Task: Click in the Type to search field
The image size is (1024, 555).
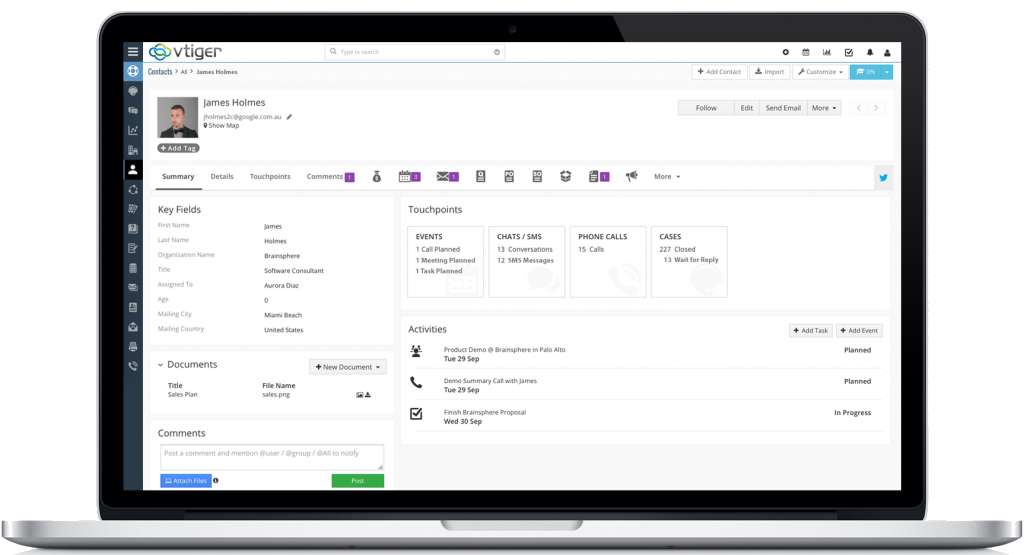Action: pos(415,52)
